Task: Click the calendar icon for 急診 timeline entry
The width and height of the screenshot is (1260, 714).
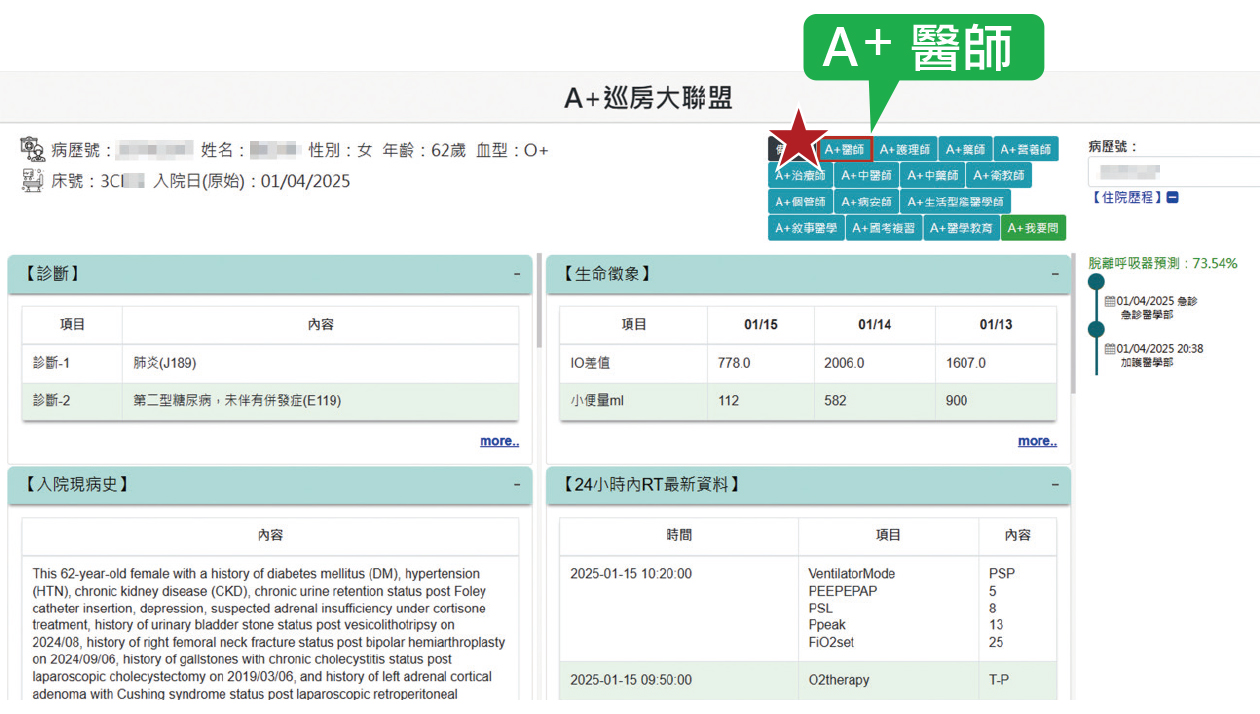Action: coord(1109,301)
